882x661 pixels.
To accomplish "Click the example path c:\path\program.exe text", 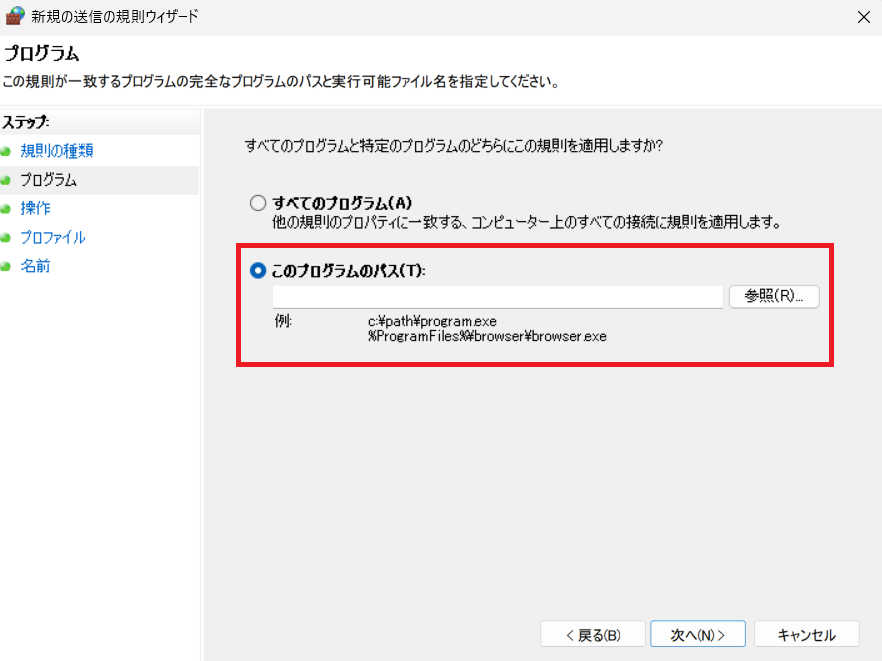I will tap(432, 321).
